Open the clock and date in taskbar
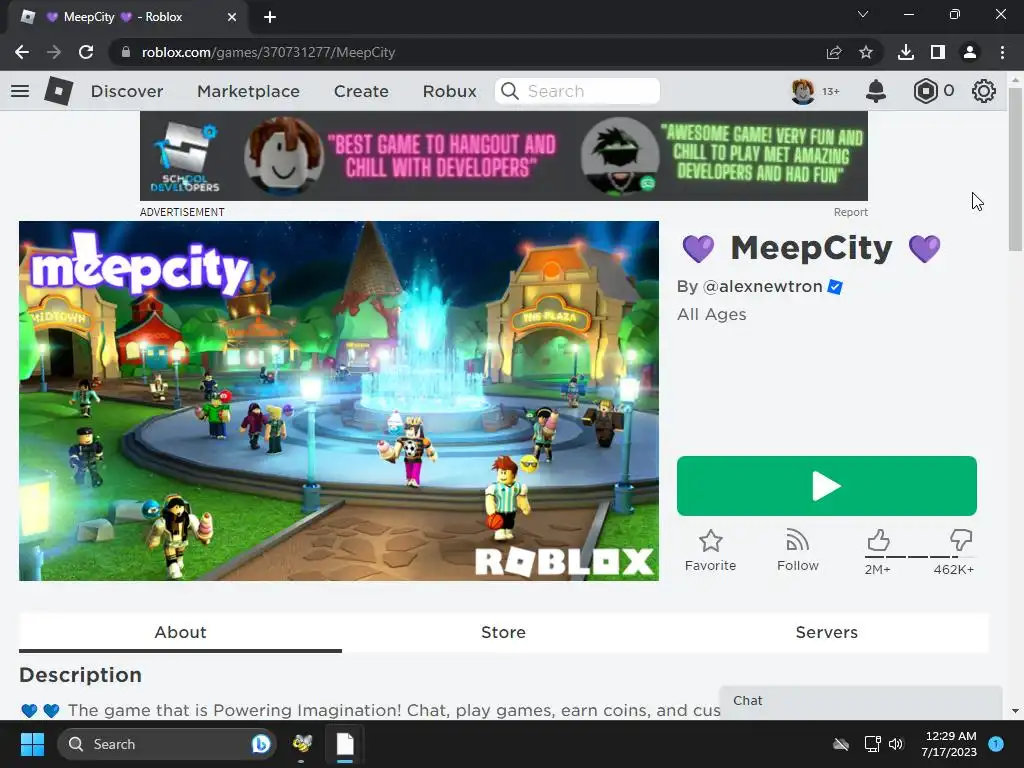 949,744
